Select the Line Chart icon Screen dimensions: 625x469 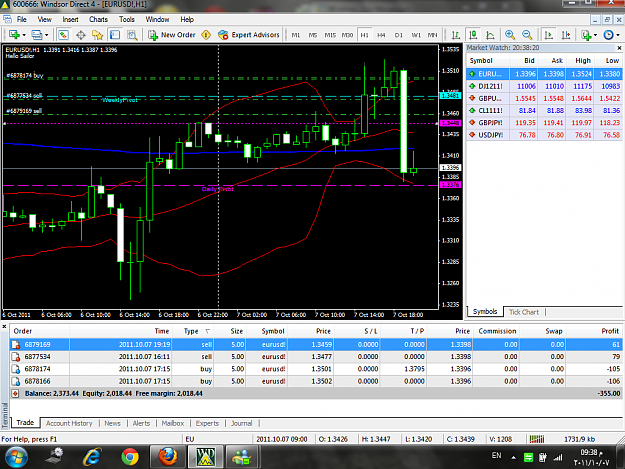[490, 35]
